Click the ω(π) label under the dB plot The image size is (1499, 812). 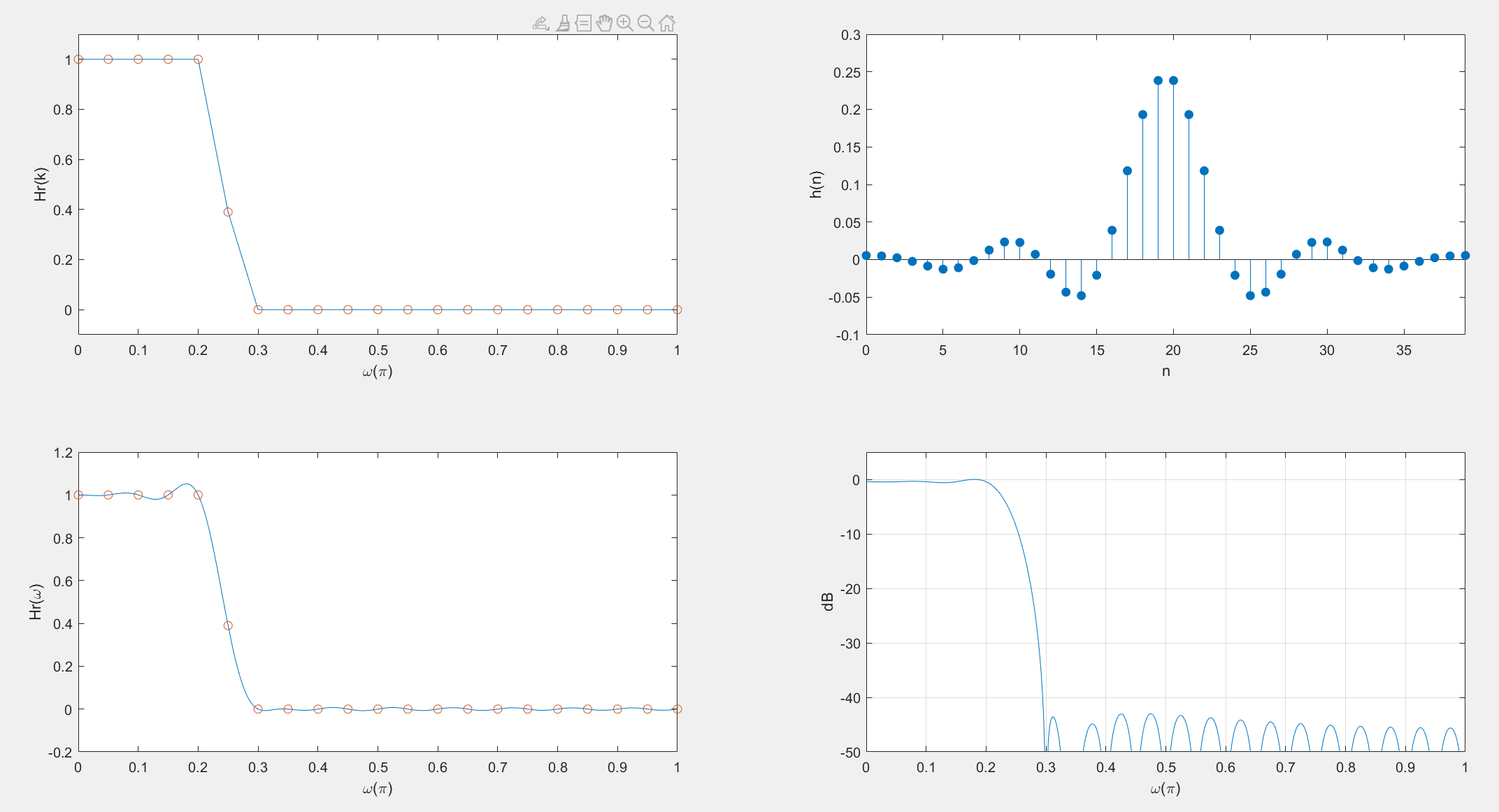click(1165, 789)
